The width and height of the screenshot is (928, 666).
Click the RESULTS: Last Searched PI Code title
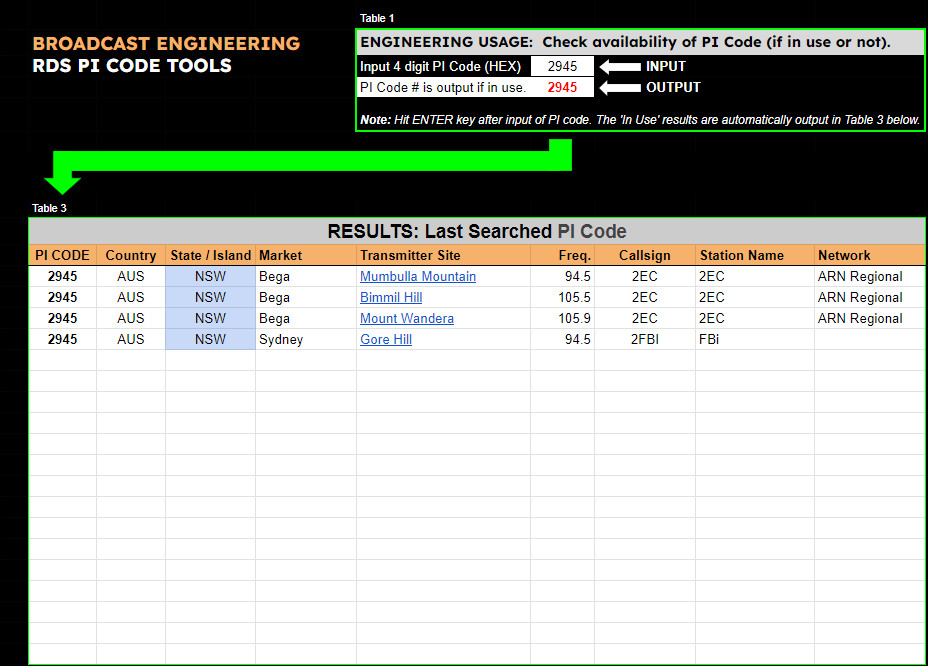coord(476,231)
